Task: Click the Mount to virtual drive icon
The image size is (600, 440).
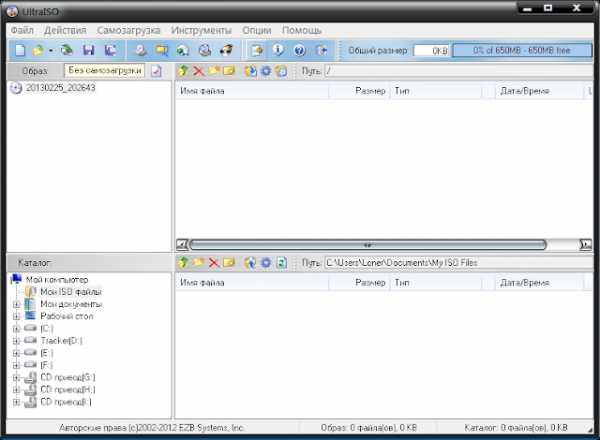Action: (205, 50)
